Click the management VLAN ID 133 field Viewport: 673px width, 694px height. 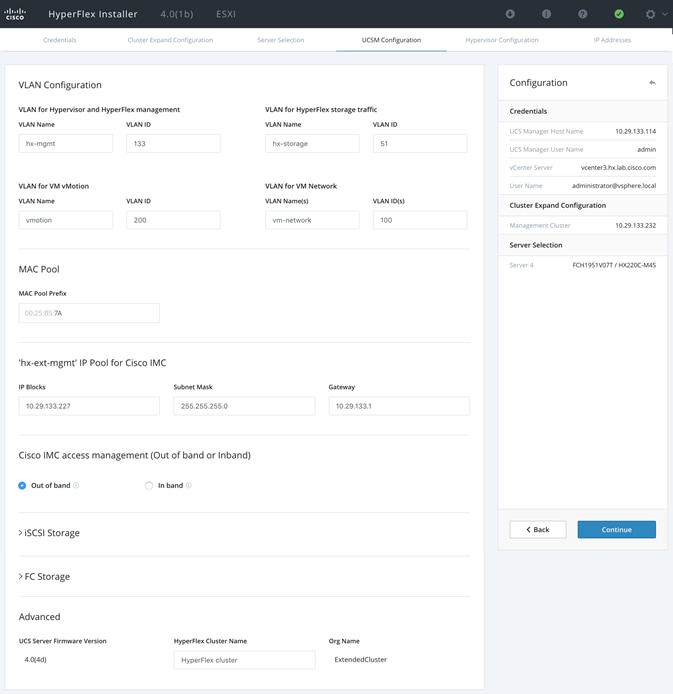click(173, 143)
